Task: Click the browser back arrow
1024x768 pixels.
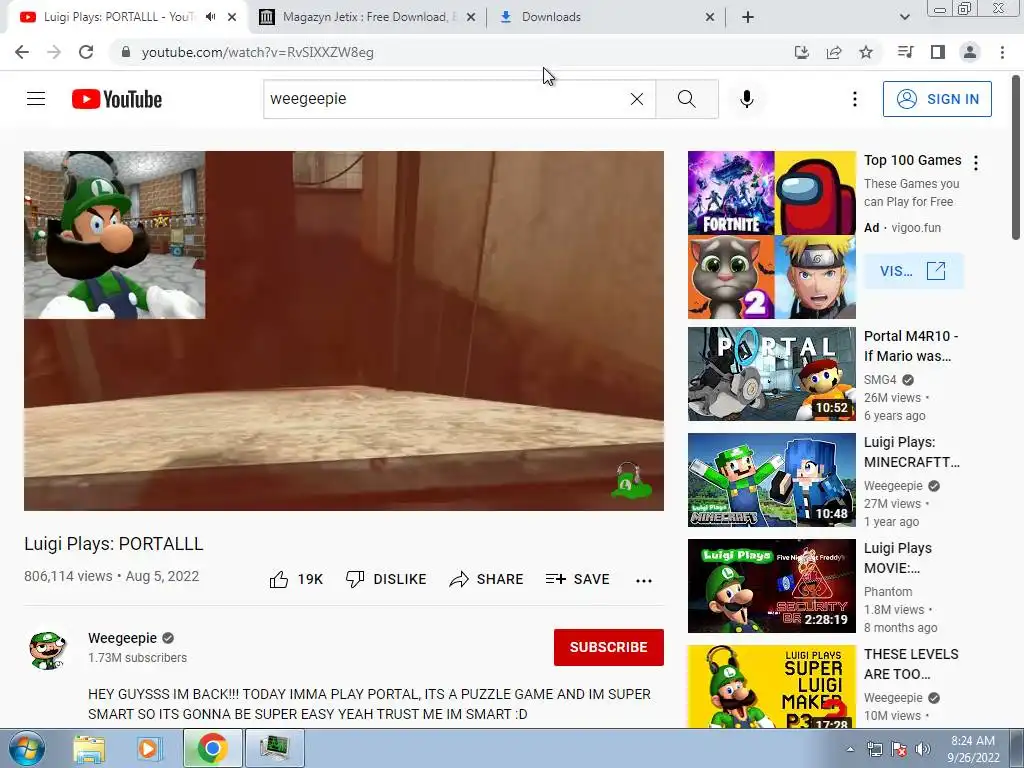Action: (22, 52)
